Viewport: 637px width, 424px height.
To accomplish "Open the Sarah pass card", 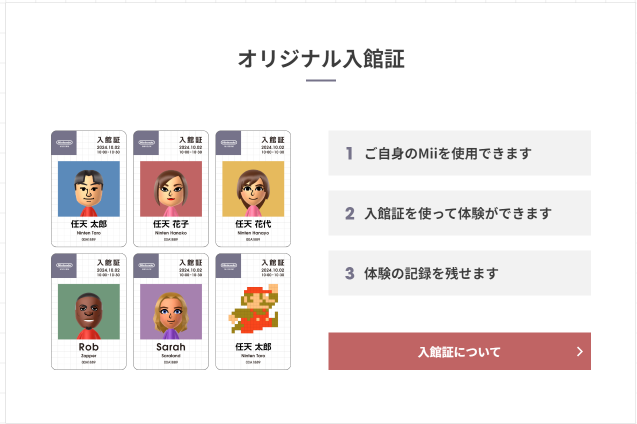I will [x=171, y=312].
